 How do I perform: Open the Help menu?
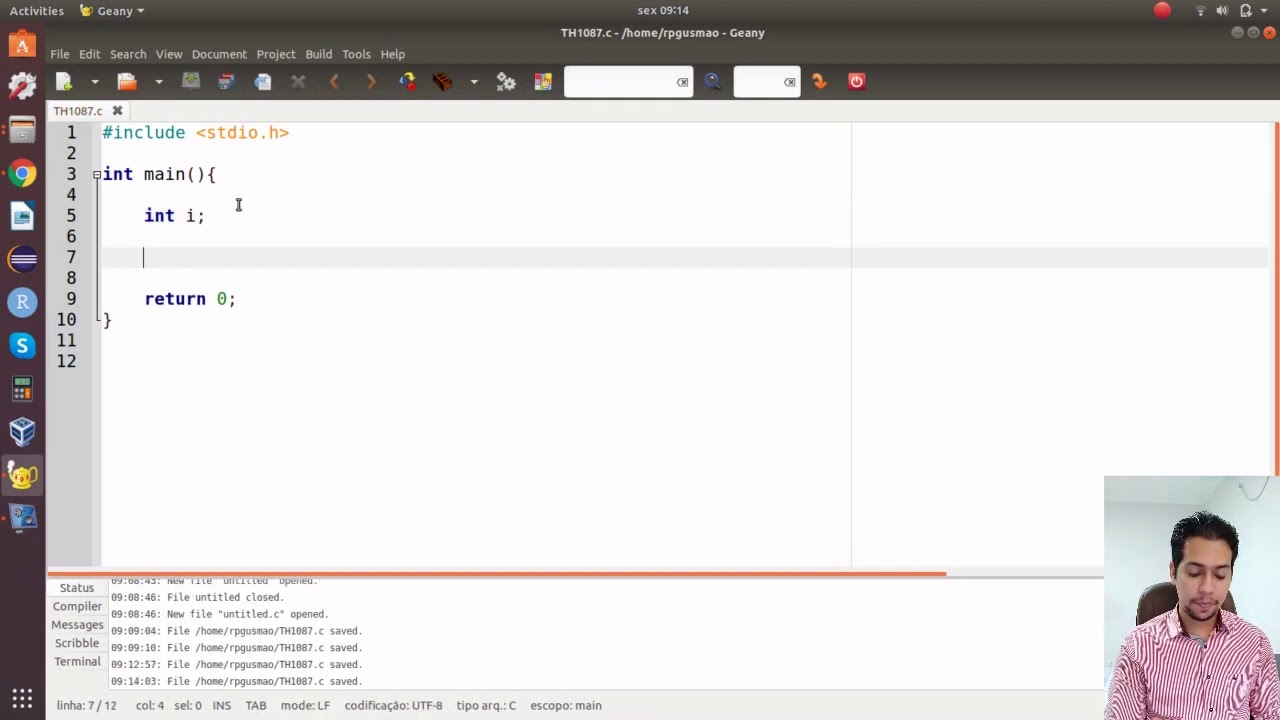coord(393,54)
